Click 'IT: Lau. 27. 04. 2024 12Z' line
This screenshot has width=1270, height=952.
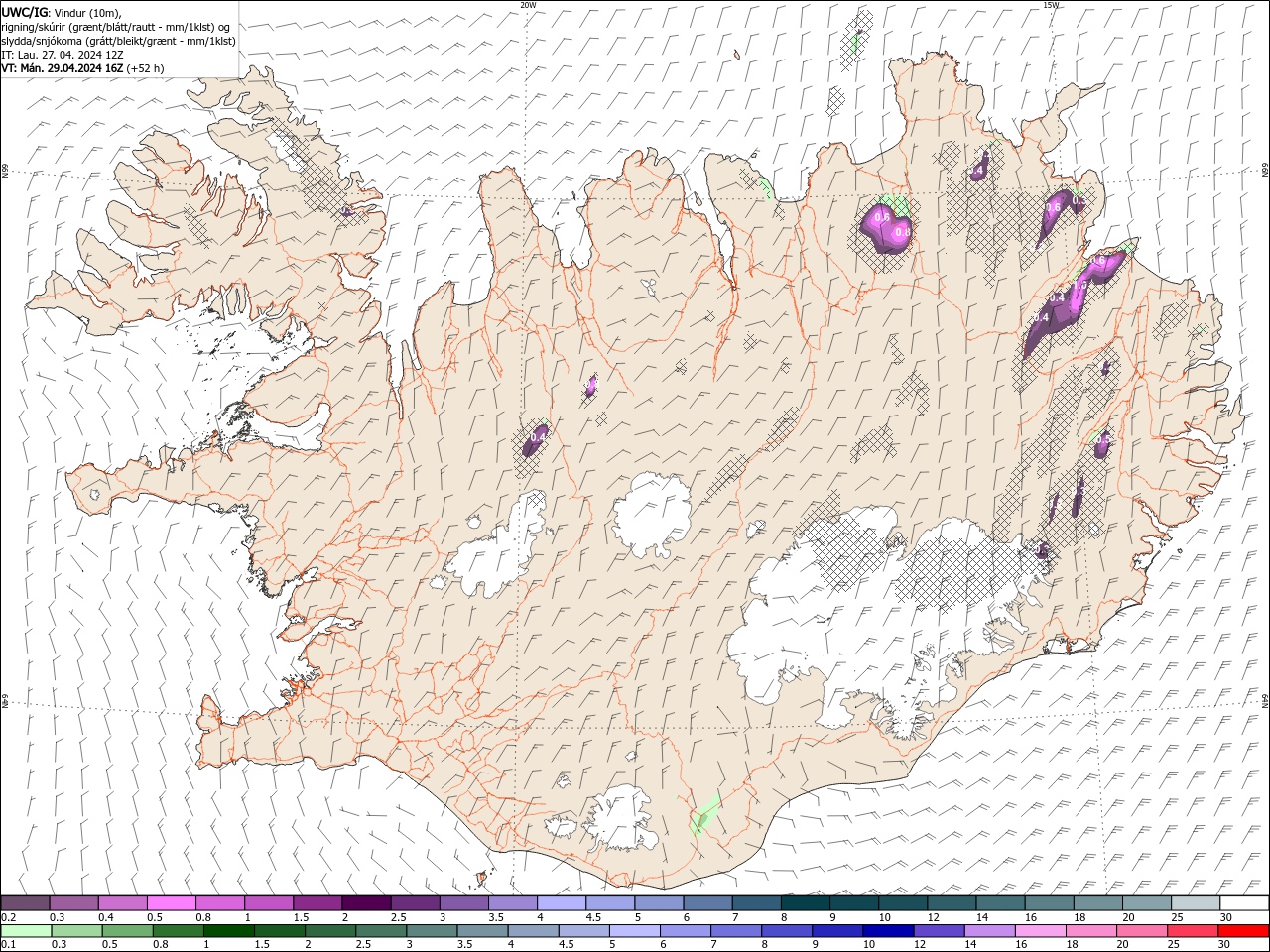coord(62,55)
